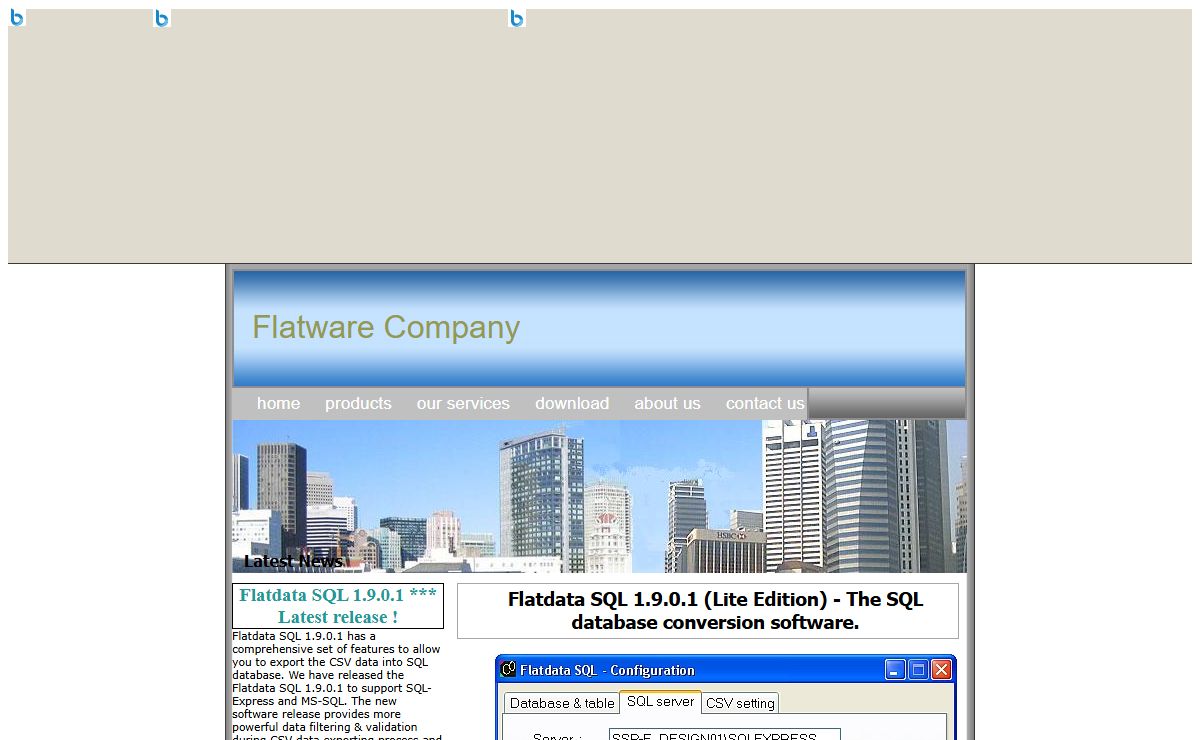Click the Flatdata SQL Lite Edition main heading
Screen dimensions: 1200x740
coord(715,611)
